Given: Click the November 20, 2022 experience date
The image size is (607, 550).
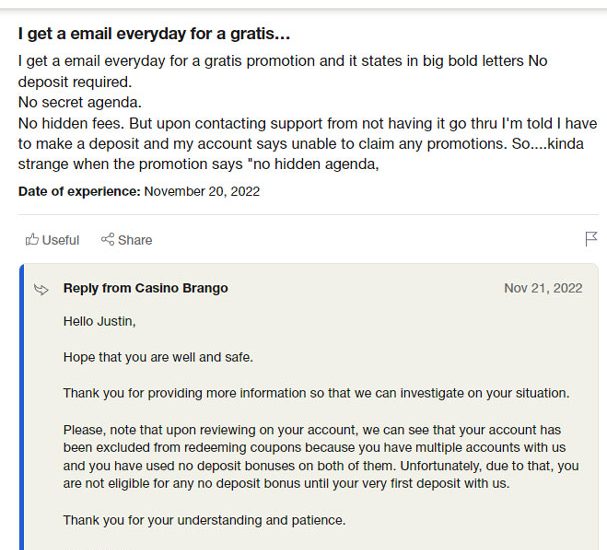Looking at the screenshot, I should (x=202, y=192).
